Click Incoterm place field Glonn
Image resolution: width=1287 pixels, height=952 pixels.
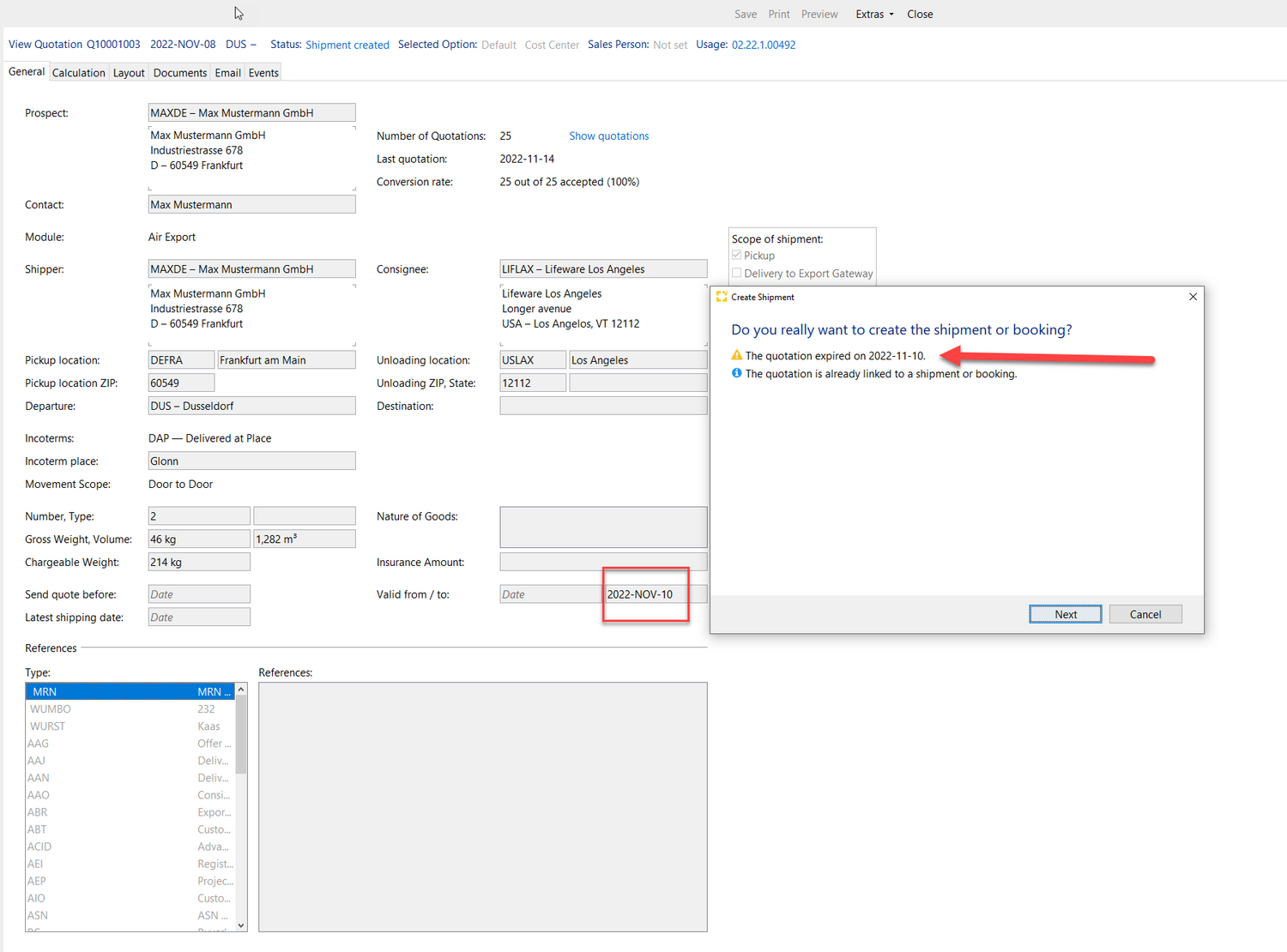pos(252,461)
